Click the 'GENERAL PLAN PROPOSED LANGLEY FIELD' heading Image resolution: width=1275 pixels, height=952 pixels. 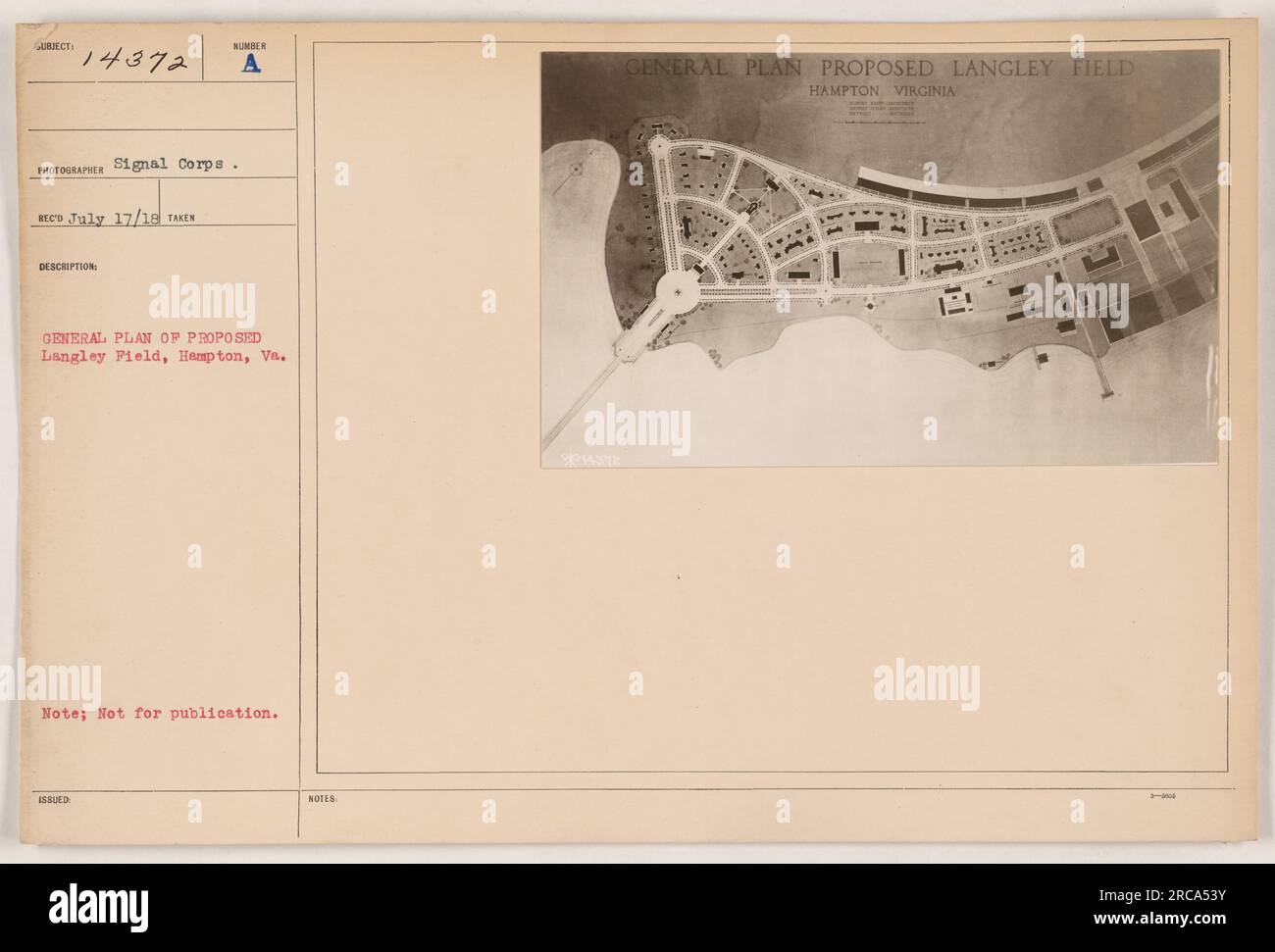point(879,69)
